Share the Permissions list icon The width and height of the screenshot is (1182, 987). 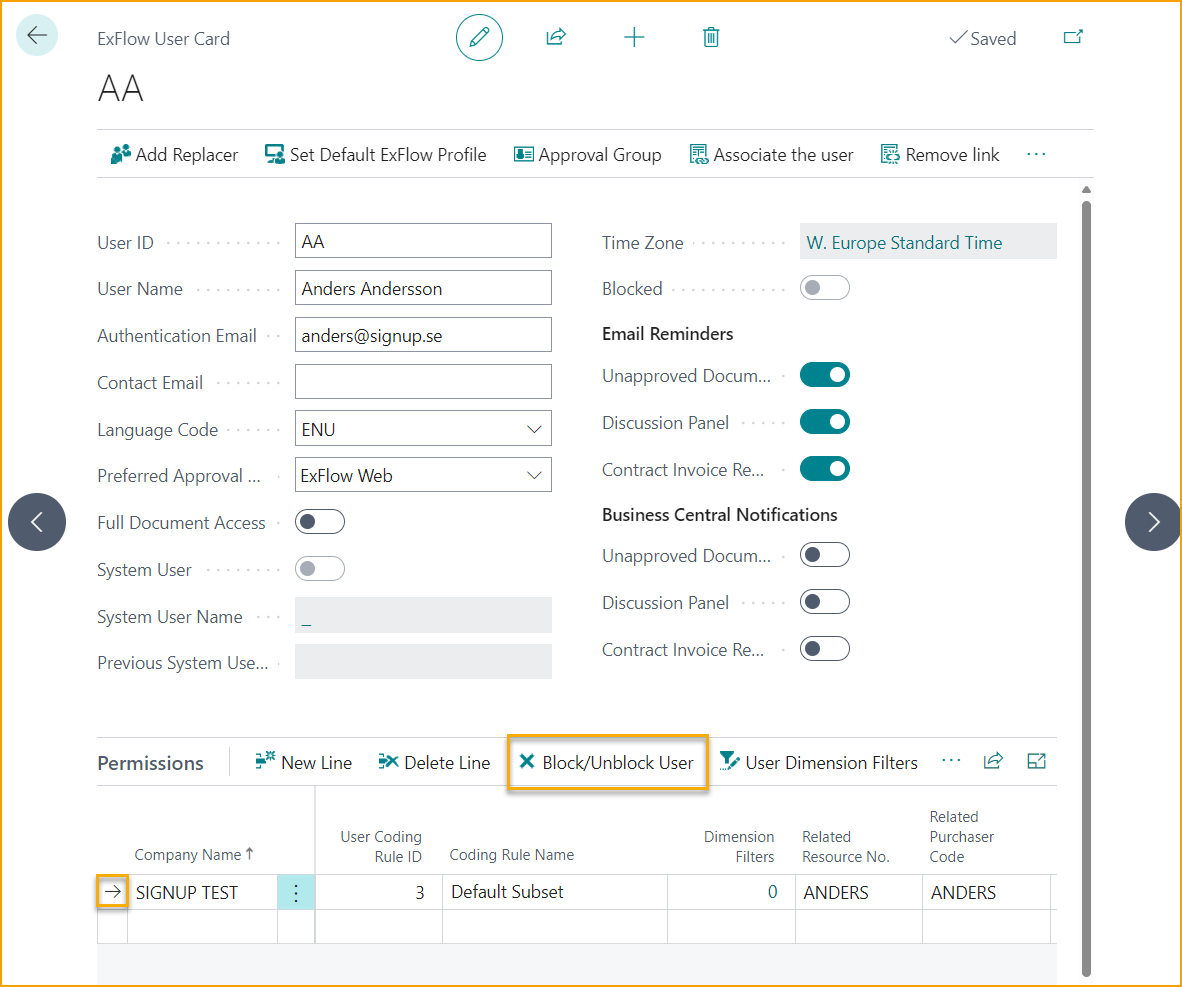click(x=994, y=761)
